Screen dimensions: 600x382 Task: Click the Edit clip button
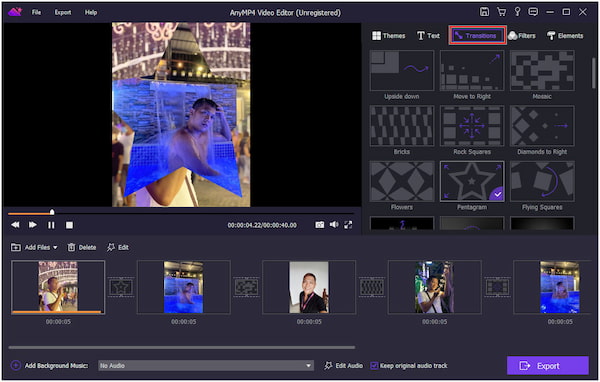118,248
